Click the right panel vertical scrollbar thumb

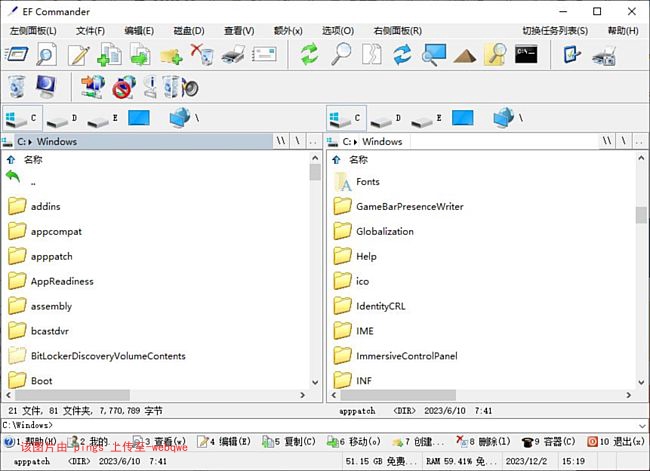click(641, 215)
